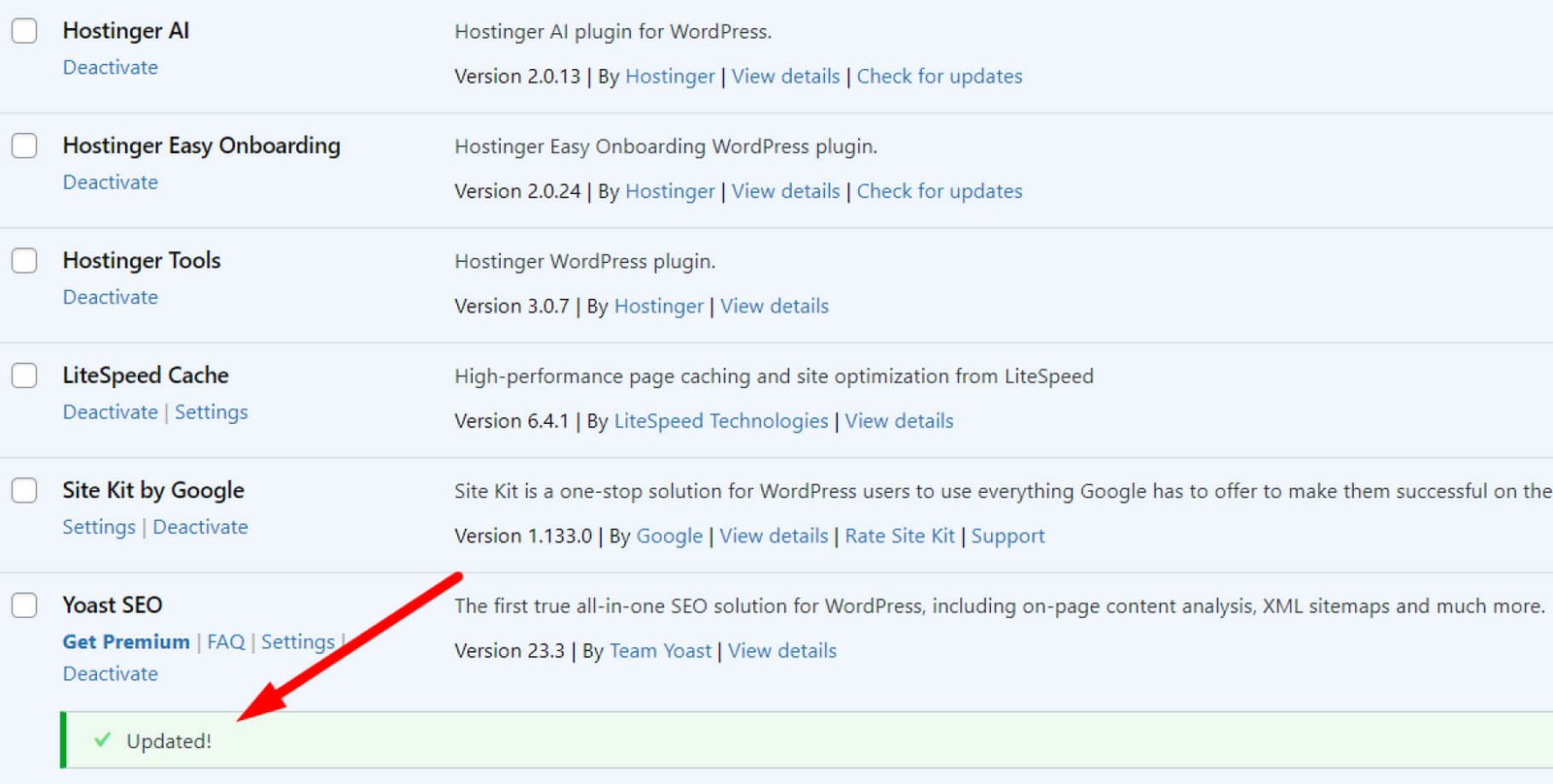Deactivate Site Kit by Google
This screenshot has height=784, width=1553.
(x=201, y=527)
